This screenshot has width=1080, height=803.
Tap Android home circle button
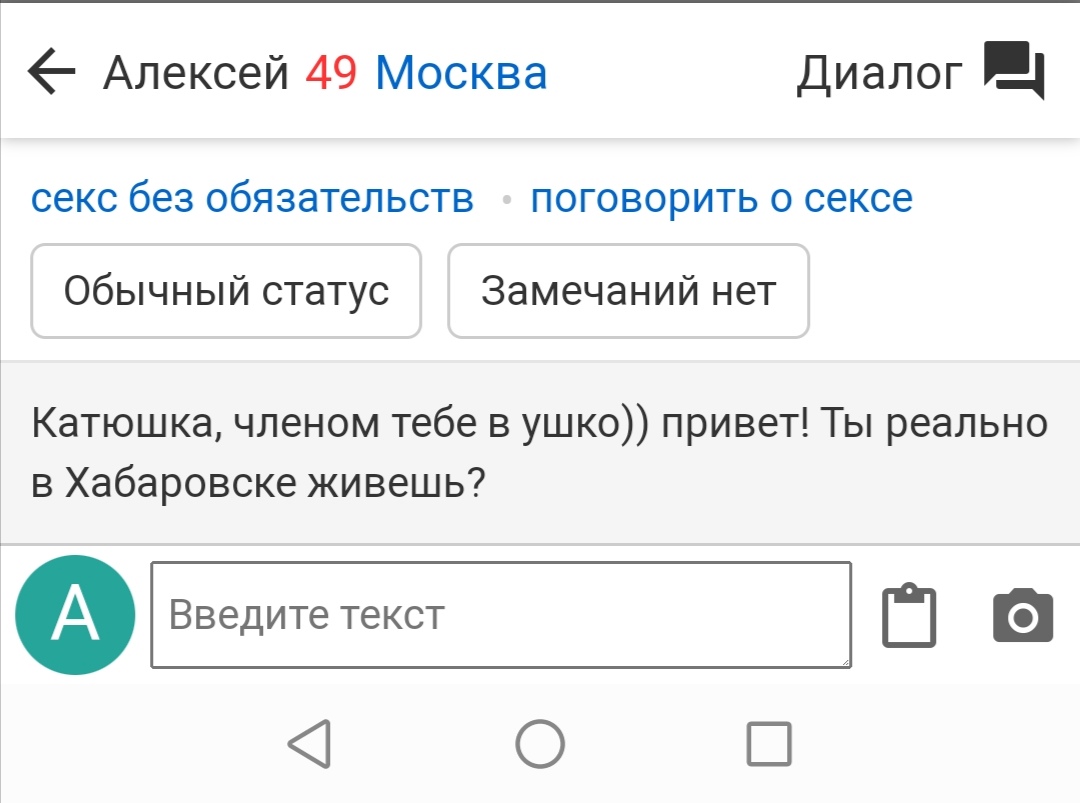(540, 744)
